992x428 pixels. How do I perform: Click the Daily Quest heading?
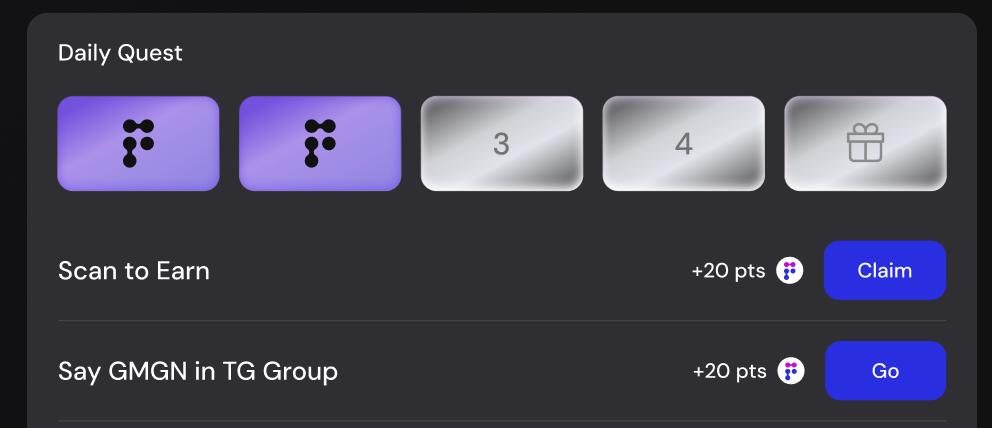(120, 53)
